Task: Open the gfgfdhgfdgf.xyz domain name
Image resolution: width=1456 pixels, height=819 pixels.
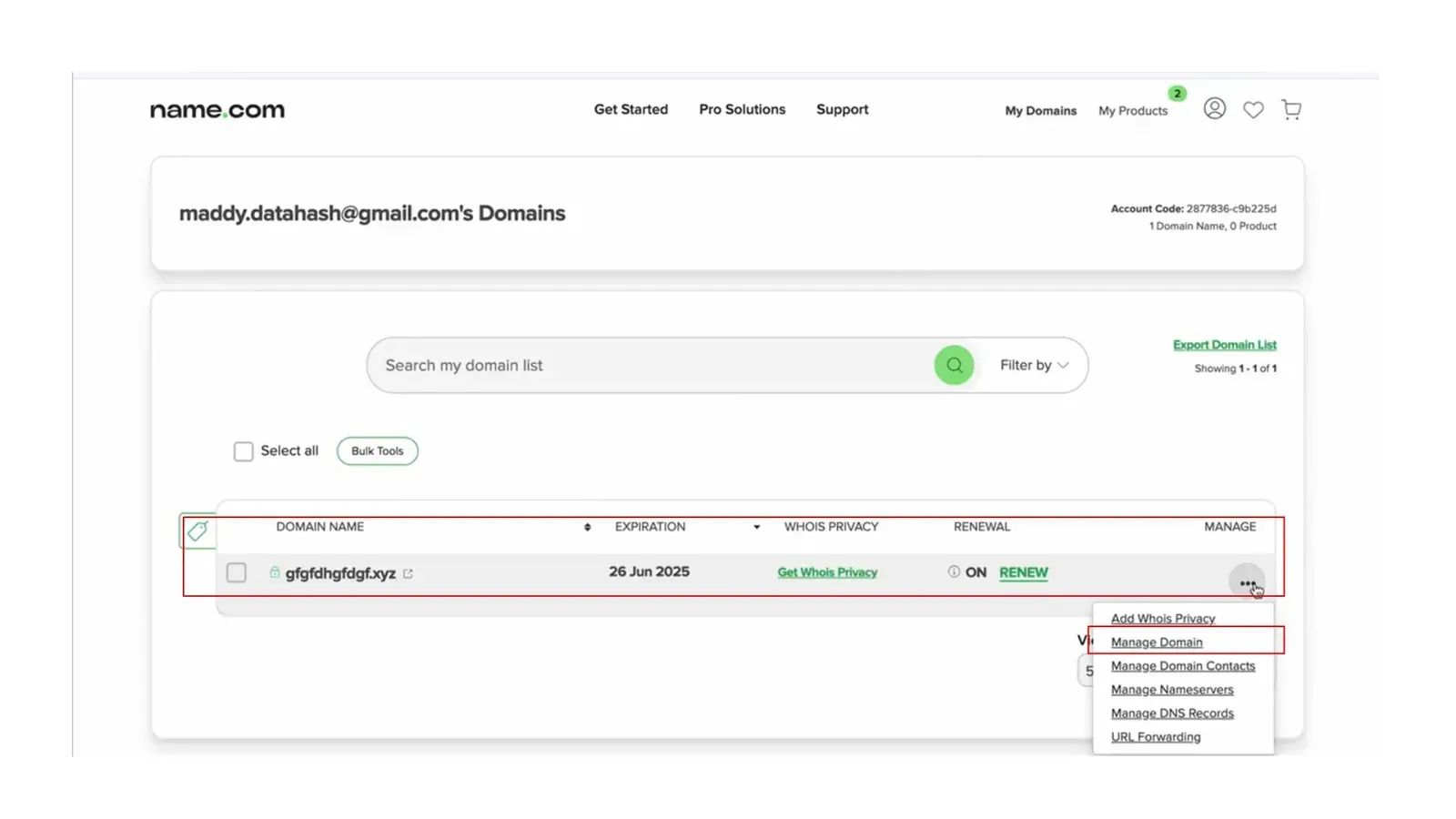Action: (340, 573)
